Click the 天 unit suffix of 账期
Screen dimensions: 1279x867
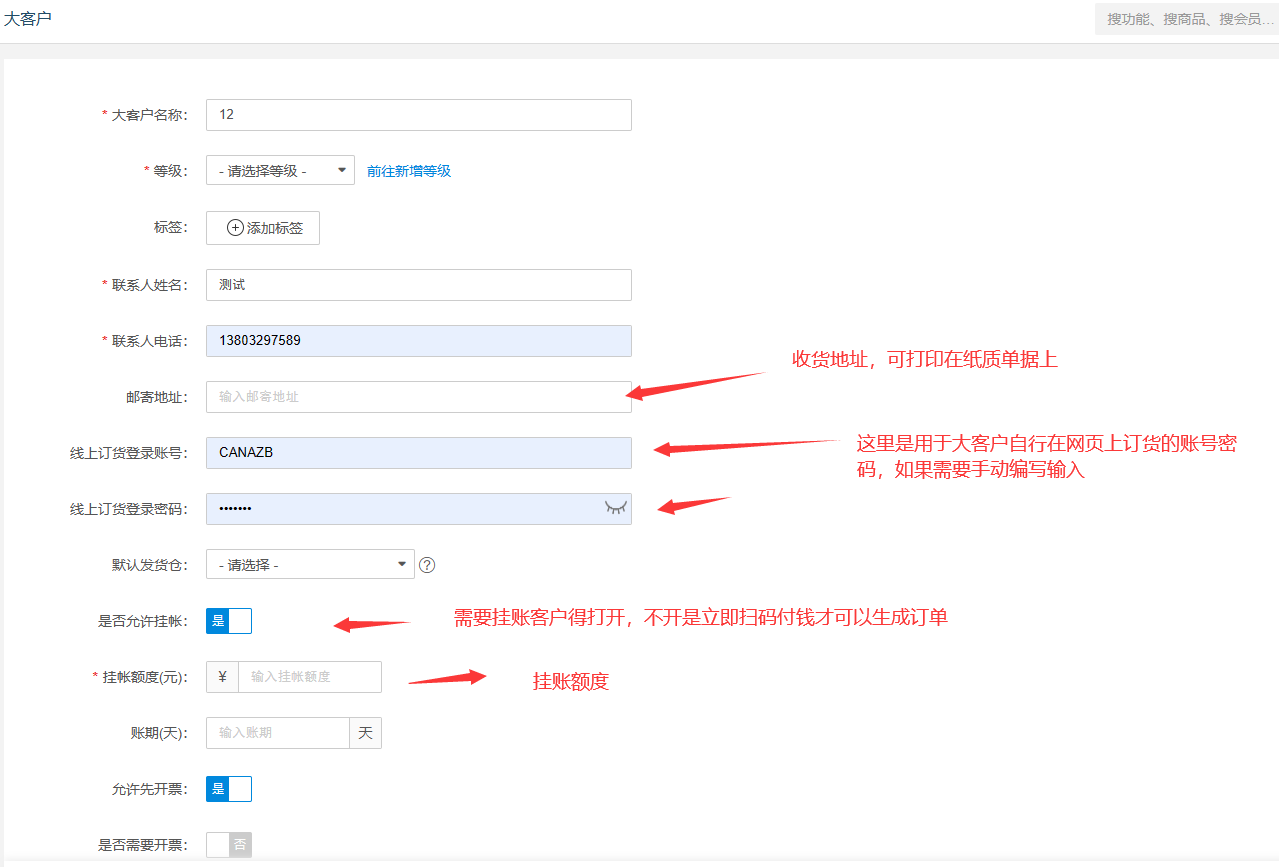[x=365, y=733]
